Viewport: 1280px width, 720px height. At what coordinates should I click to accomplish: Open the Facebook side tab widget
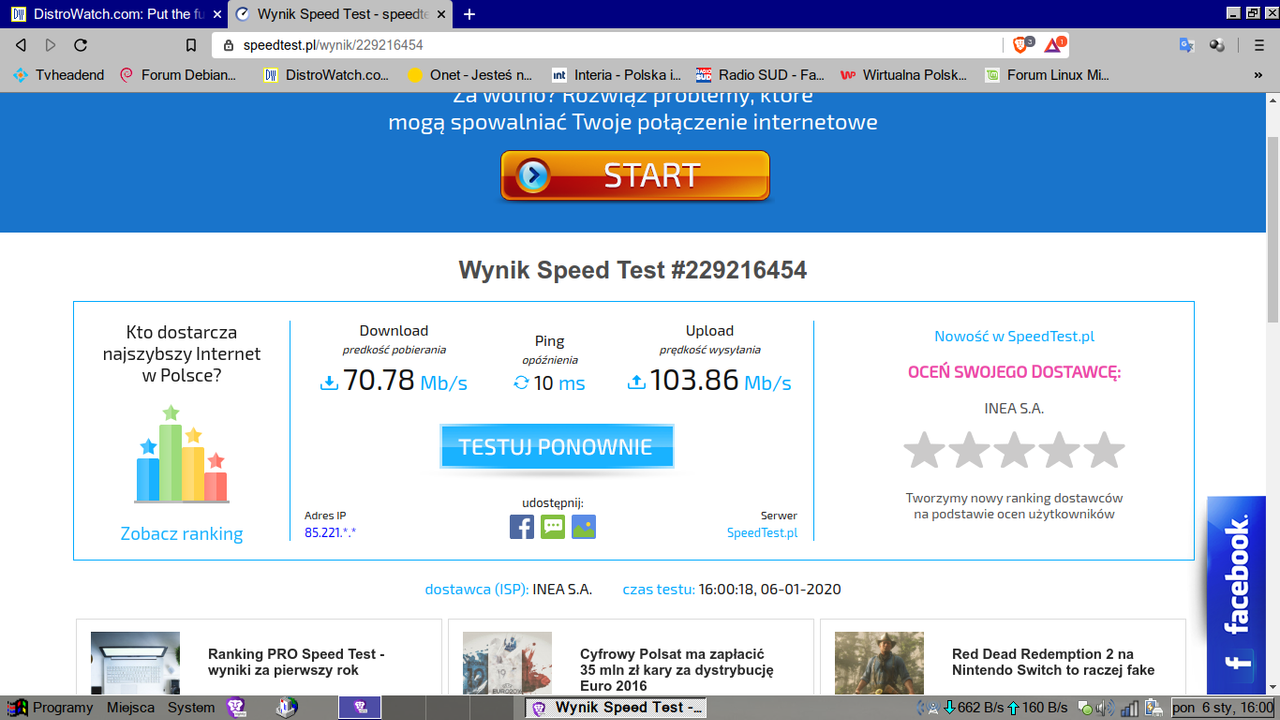pyautogui.click(x=1236, y=595)
